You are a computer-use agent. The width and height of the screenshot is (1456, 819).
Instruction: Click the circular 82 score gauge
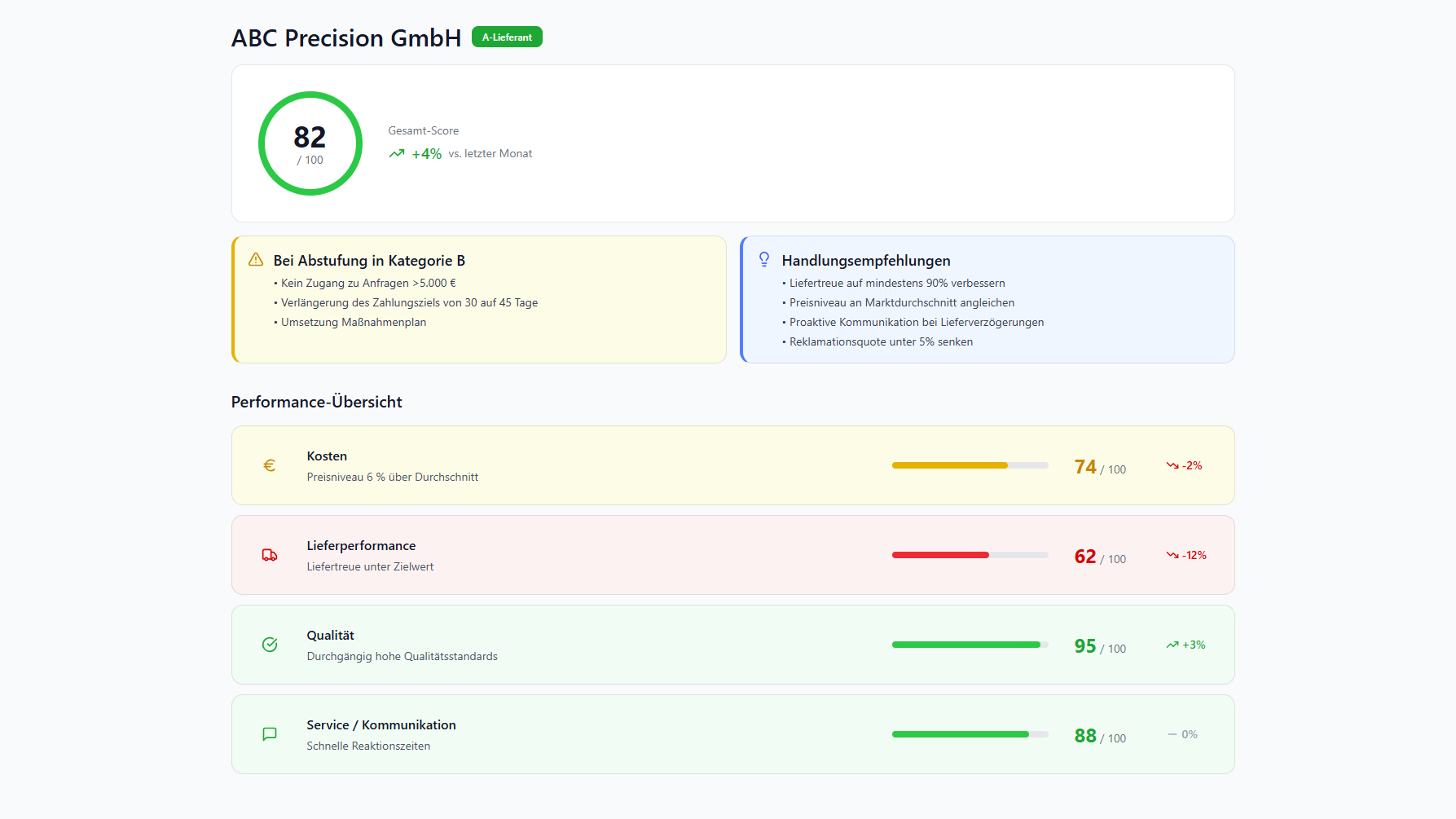click(310, 143)
